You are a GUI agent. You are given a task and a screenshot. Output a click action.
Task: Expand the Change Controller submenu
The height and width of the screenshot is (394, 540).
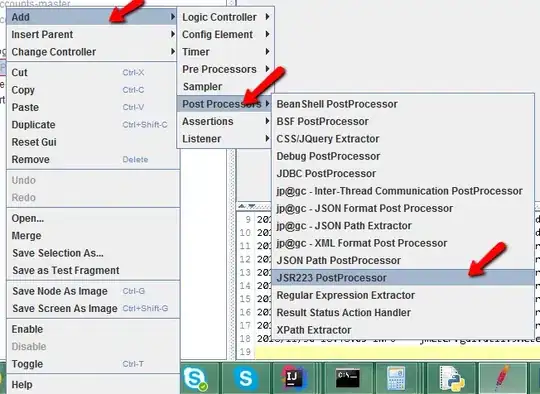pos(93,52)
